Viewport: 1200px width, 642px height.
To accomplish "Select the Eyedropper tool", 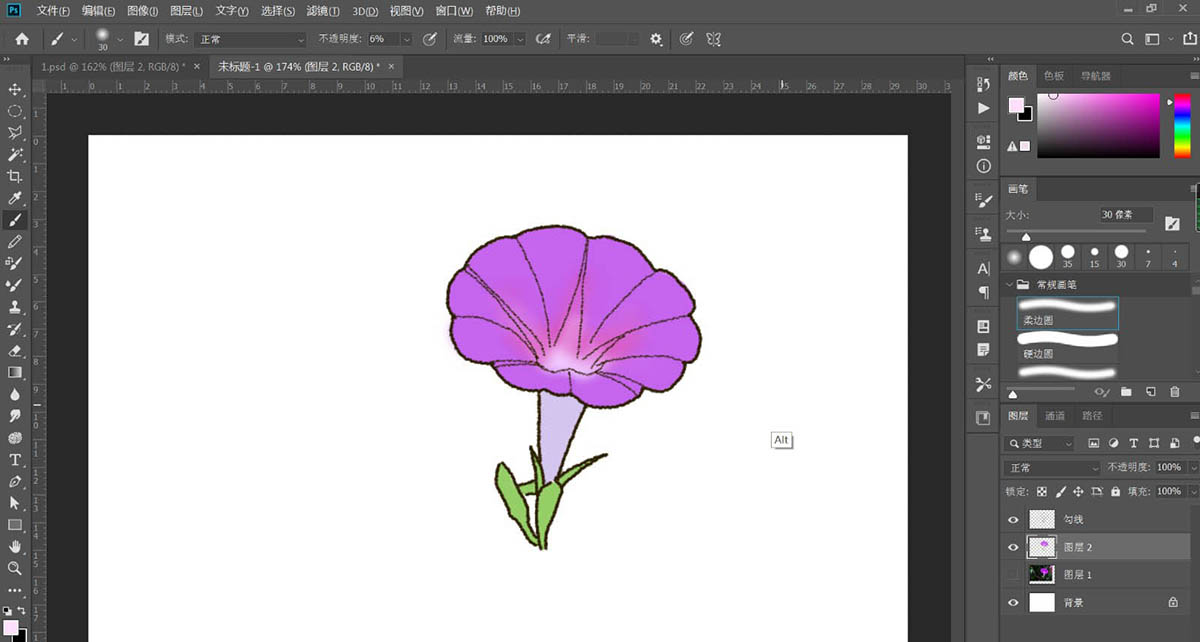I will click(15, 198).
